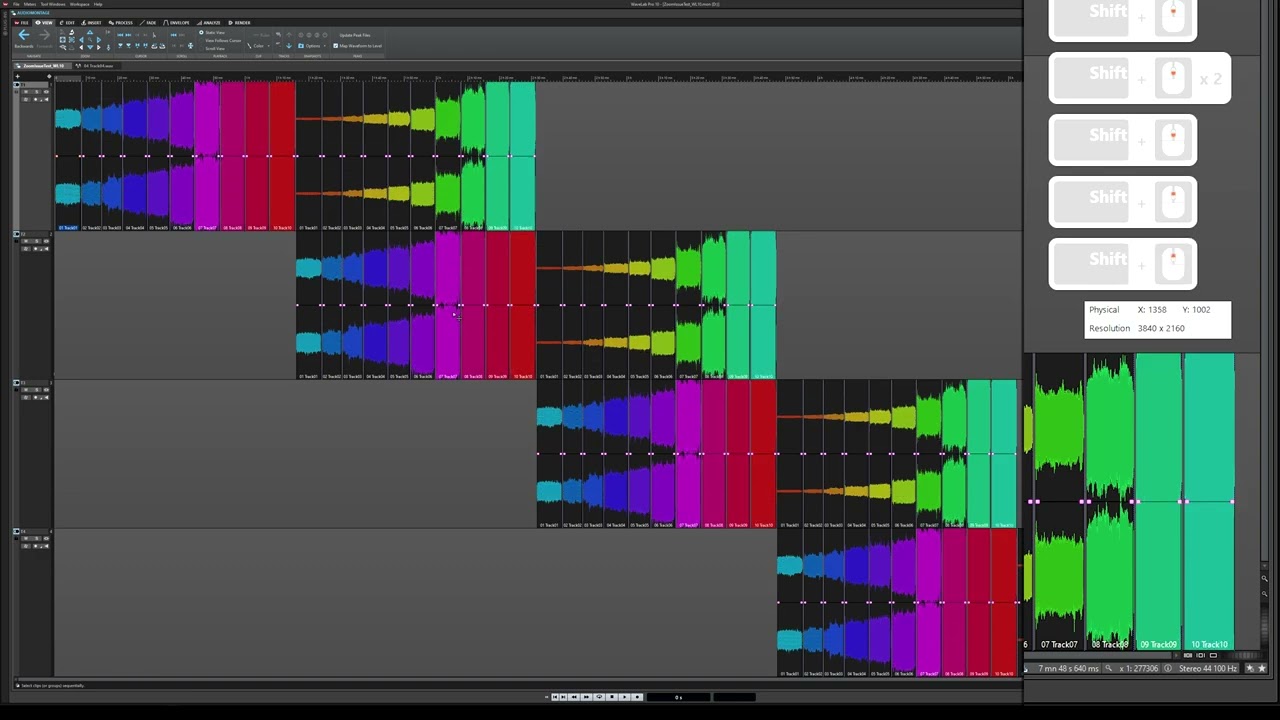The height and width of the screenshot is (720, 1280).
Task: Click the info icon in the status bar
Action: point(1168,668)
